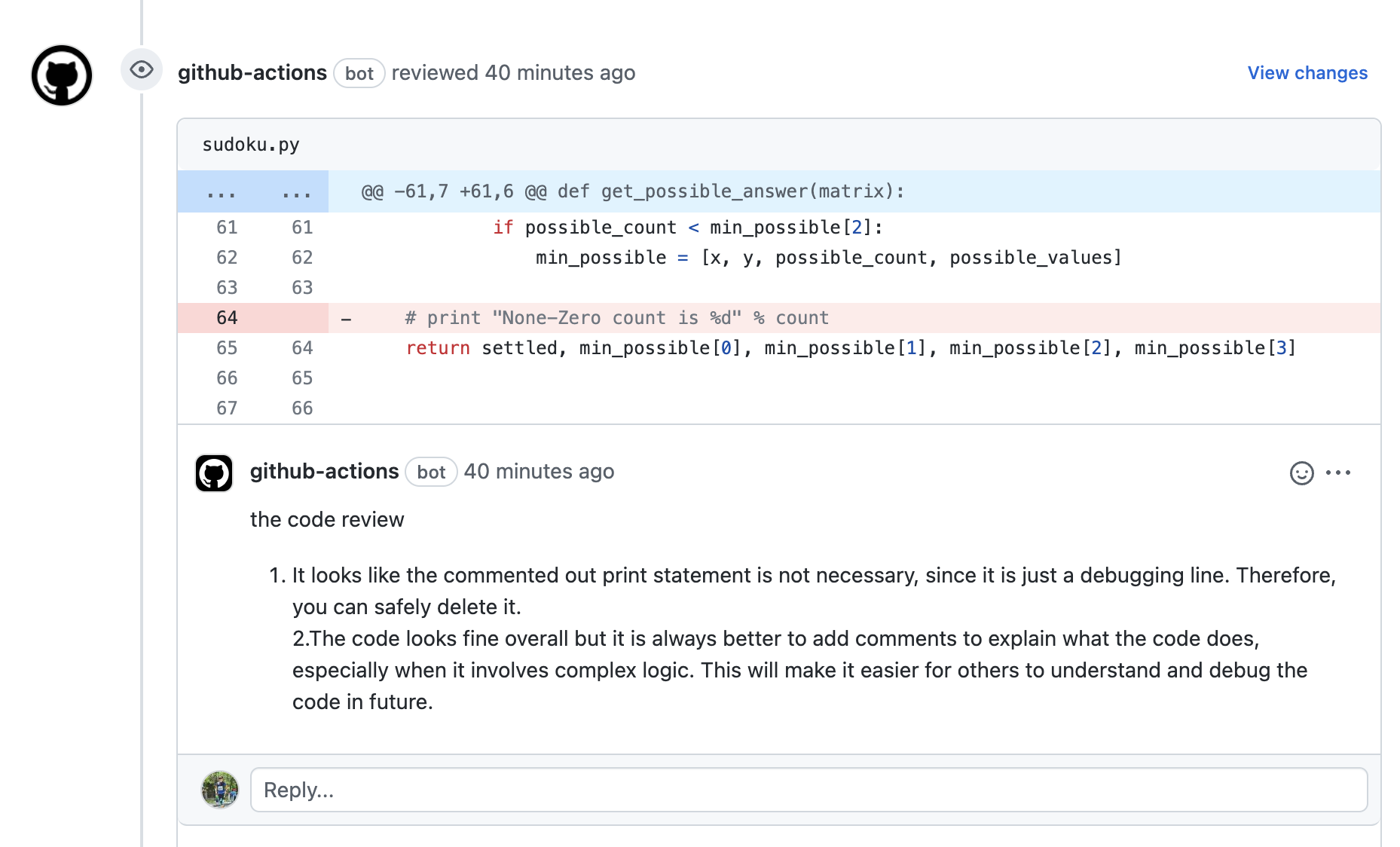
Task: Select new line number 65
Action: (x=302, y=378)
